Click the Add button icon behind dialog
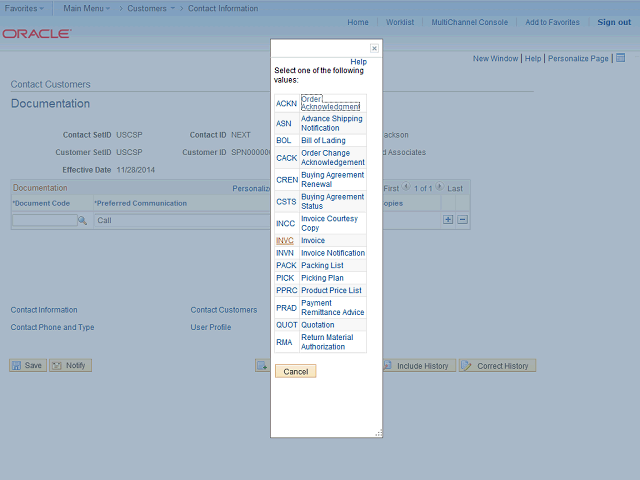The height and width of the screenshot is (480, 640). pyautogui.click(x=262, y=366)
